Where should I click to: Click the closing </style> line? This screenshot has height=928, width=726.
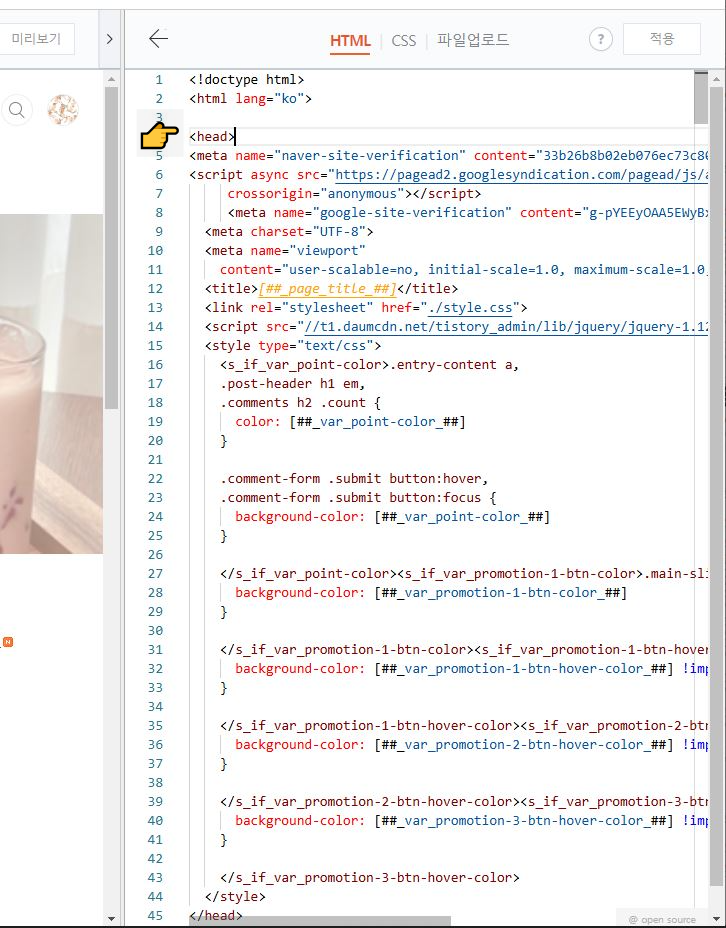click(x=235, y=897)
